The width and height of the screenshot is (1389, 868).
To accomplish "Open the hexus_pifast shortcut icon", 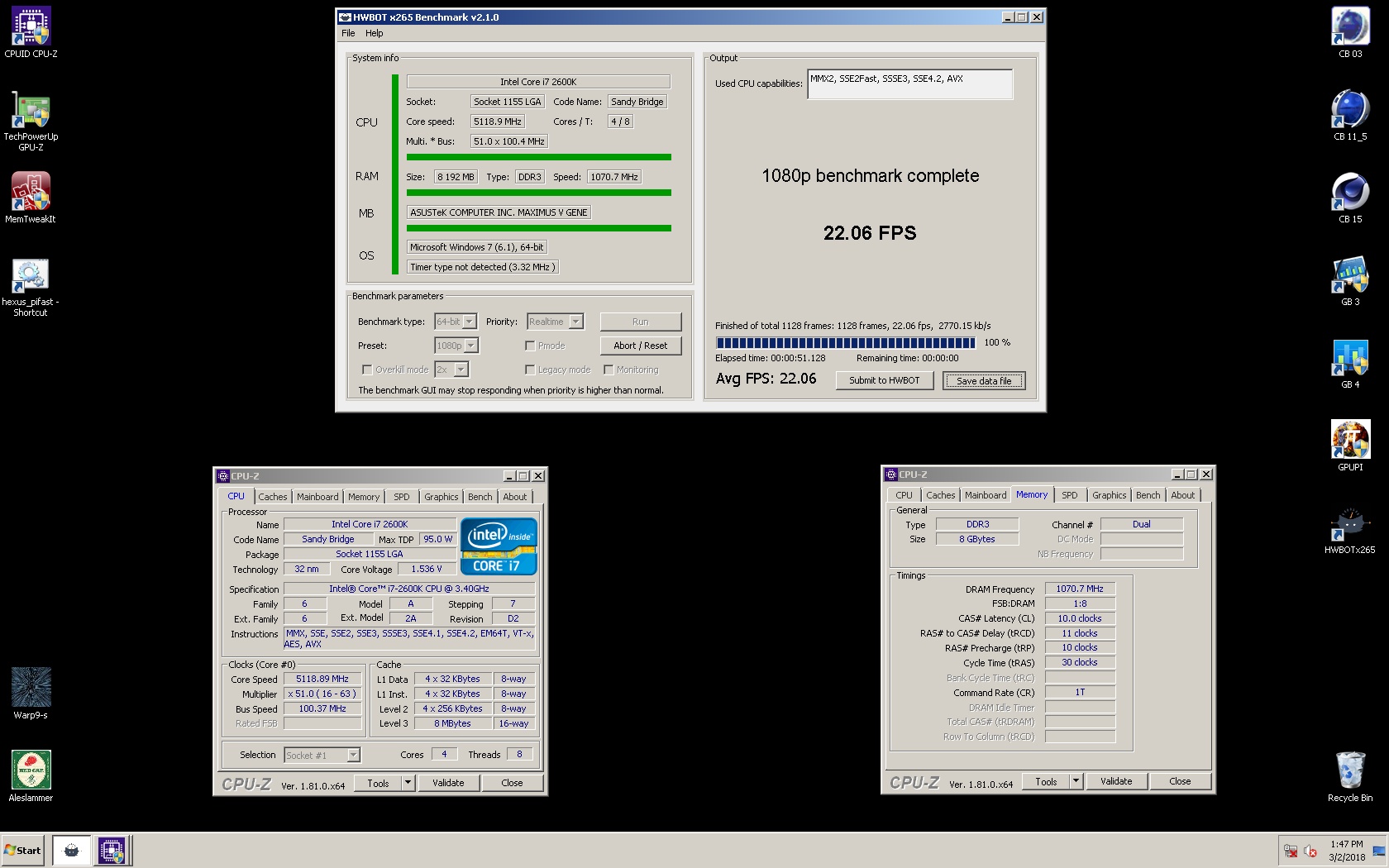I will pos(31,285).
